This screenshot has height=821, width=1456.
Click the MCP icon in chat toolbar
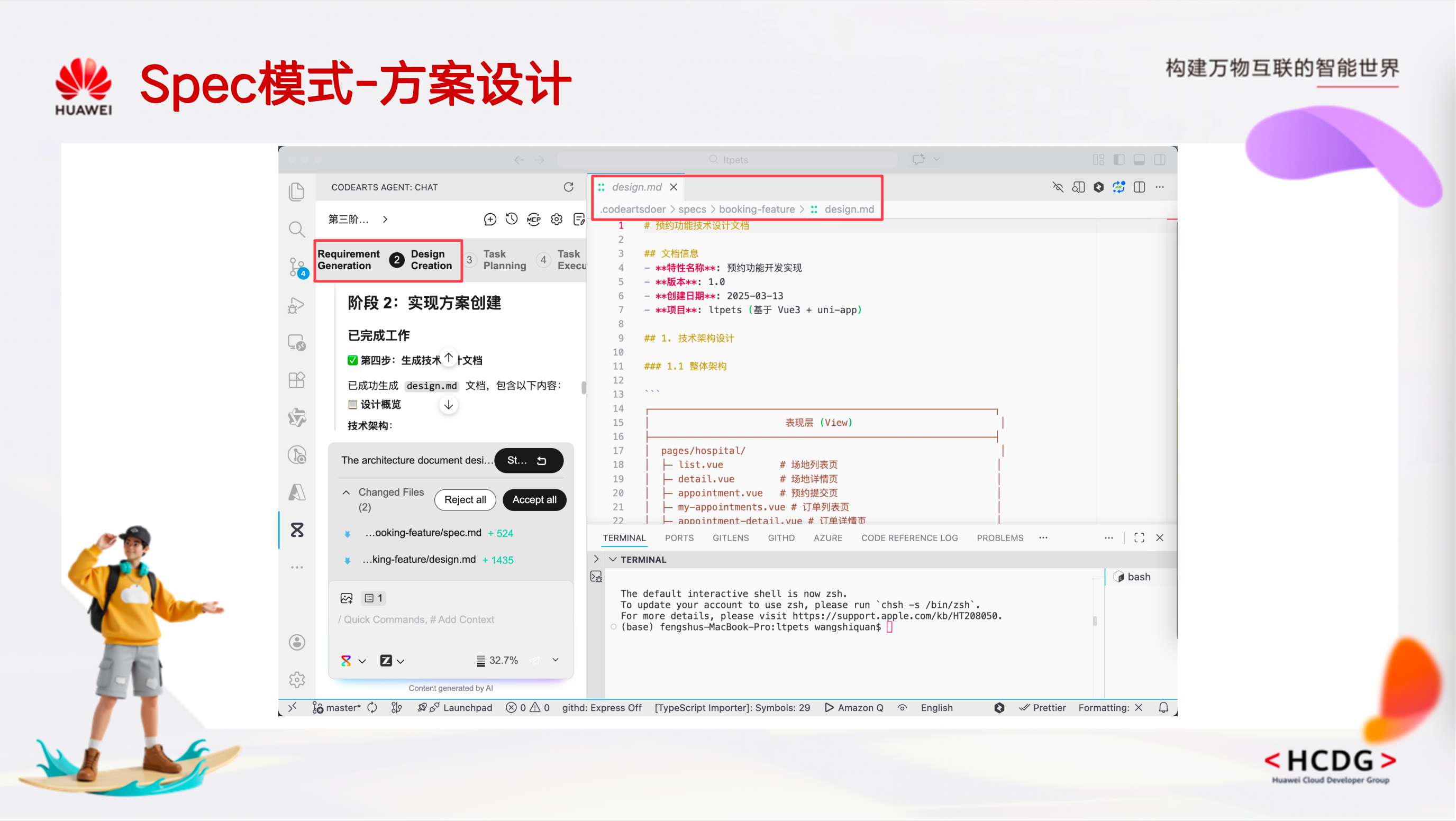533,219
